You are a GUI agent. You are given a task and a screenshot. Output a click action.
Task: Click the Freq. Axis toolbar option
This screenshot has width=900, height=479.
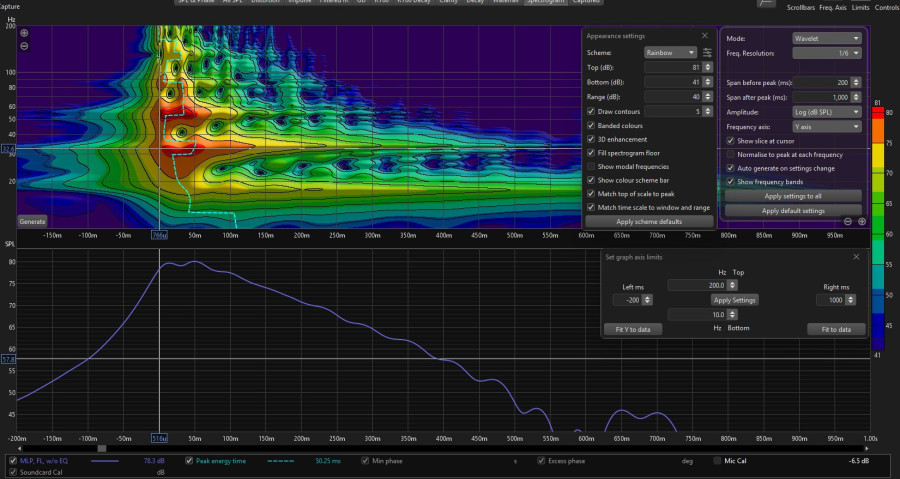(833, 7)
